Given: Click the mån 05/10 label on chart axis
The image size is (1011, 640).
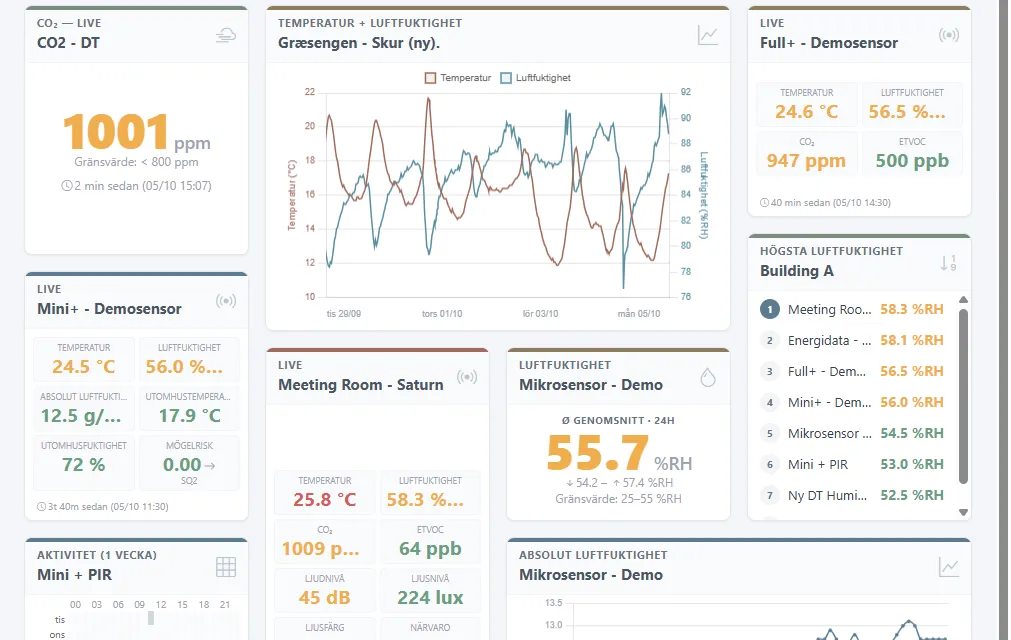Looking at the screenshot, I should click(639, 314).
